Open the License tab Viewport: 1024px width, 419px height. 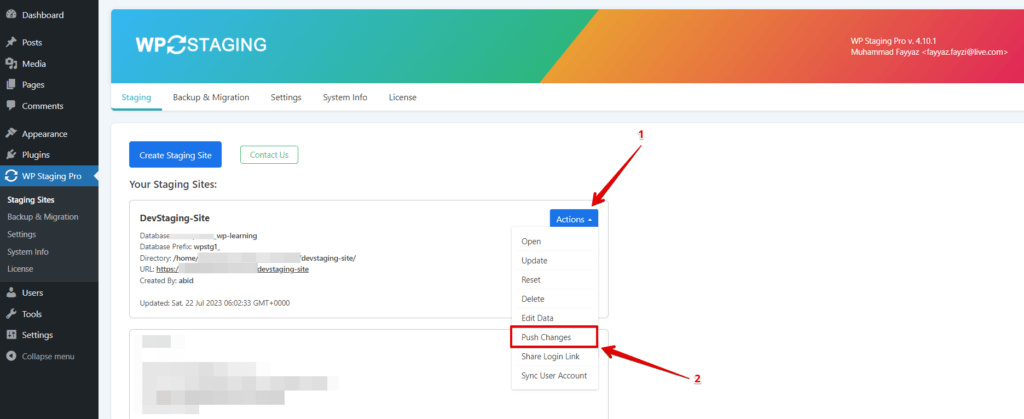(x=402, y=97)
